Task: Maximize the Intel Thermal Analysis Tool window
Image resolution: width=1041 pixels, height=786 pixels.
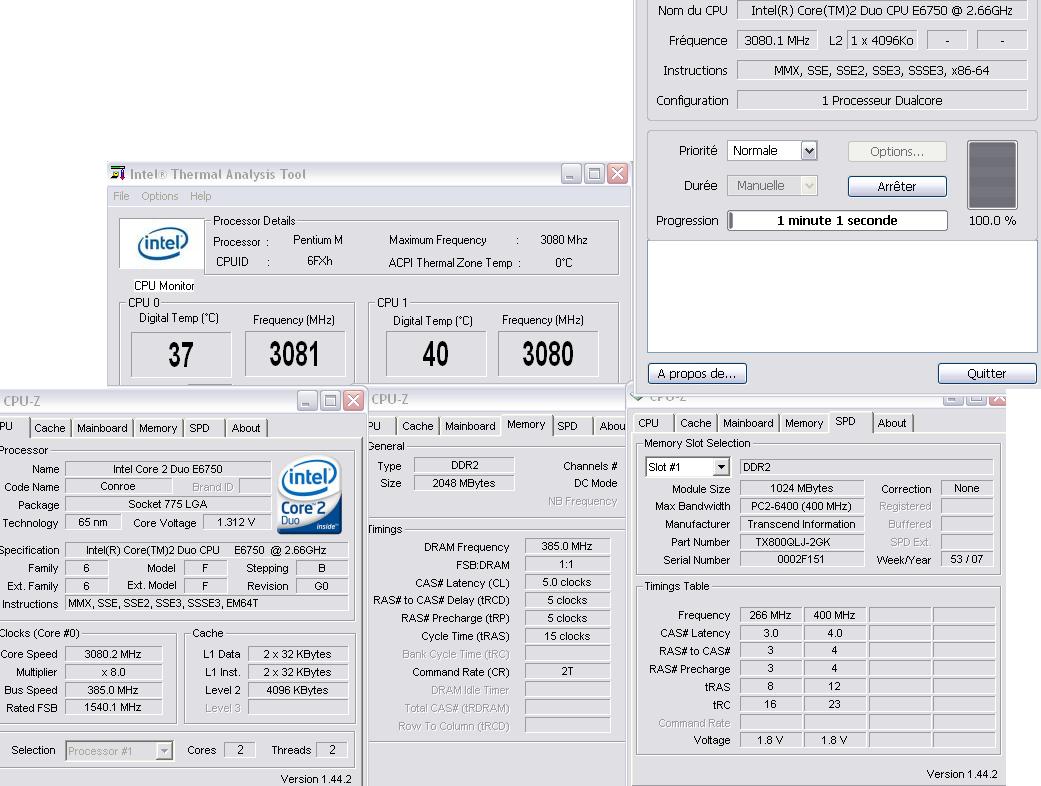Action: tap(595, 174)
